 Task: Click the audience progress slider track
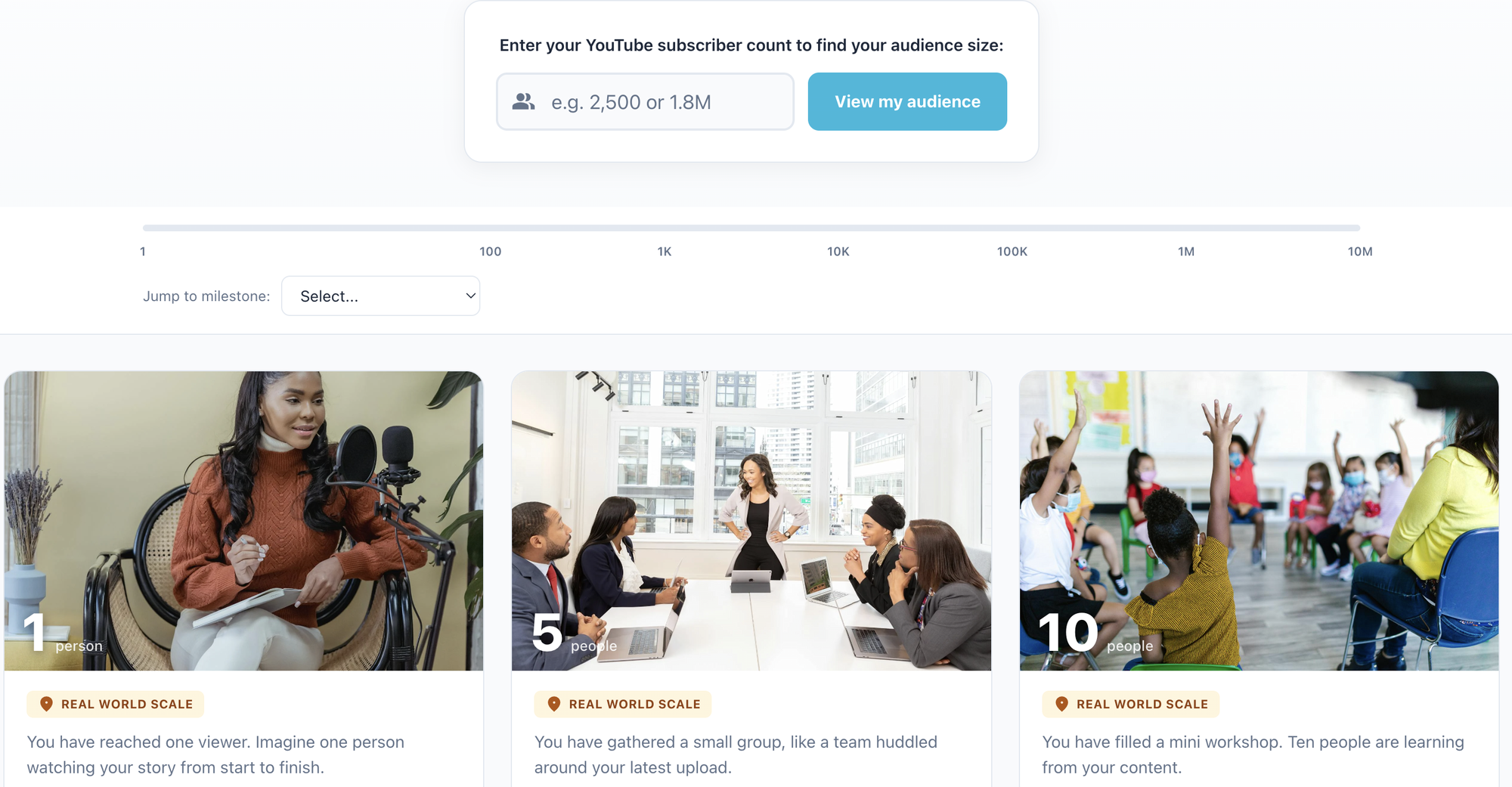pyautogui.click(x=751, y=228)
